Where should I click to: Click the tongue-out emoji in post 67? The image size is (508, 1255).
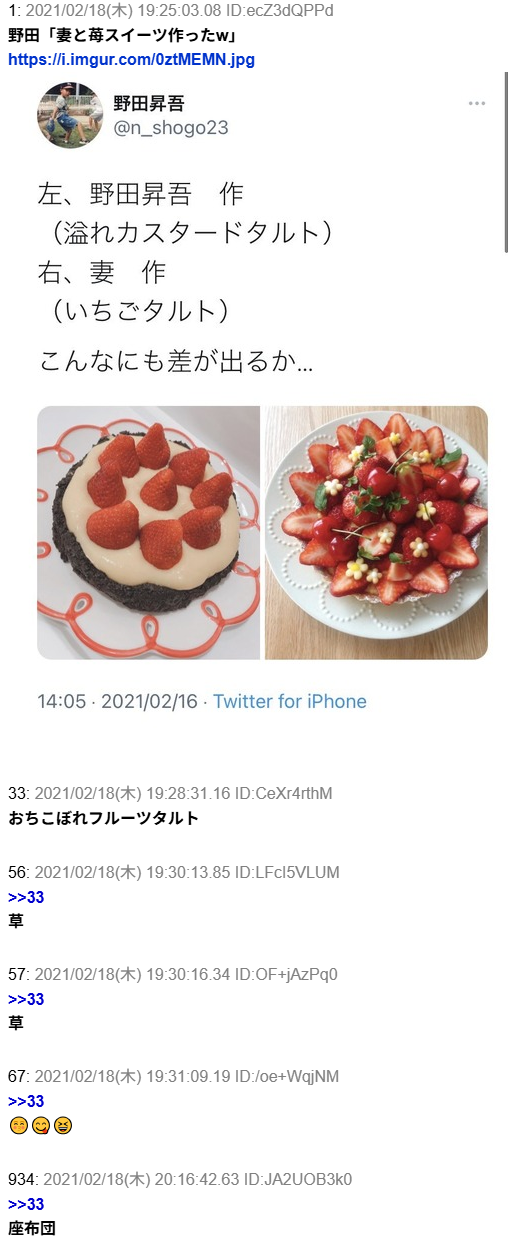[40, 1126]
